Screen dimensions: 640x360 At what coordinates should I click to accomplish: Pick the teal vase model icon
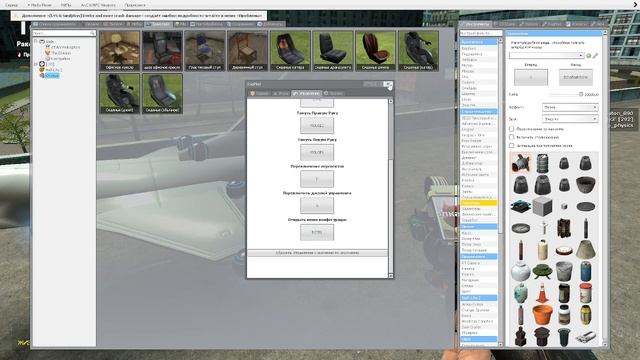coord(520,293)
